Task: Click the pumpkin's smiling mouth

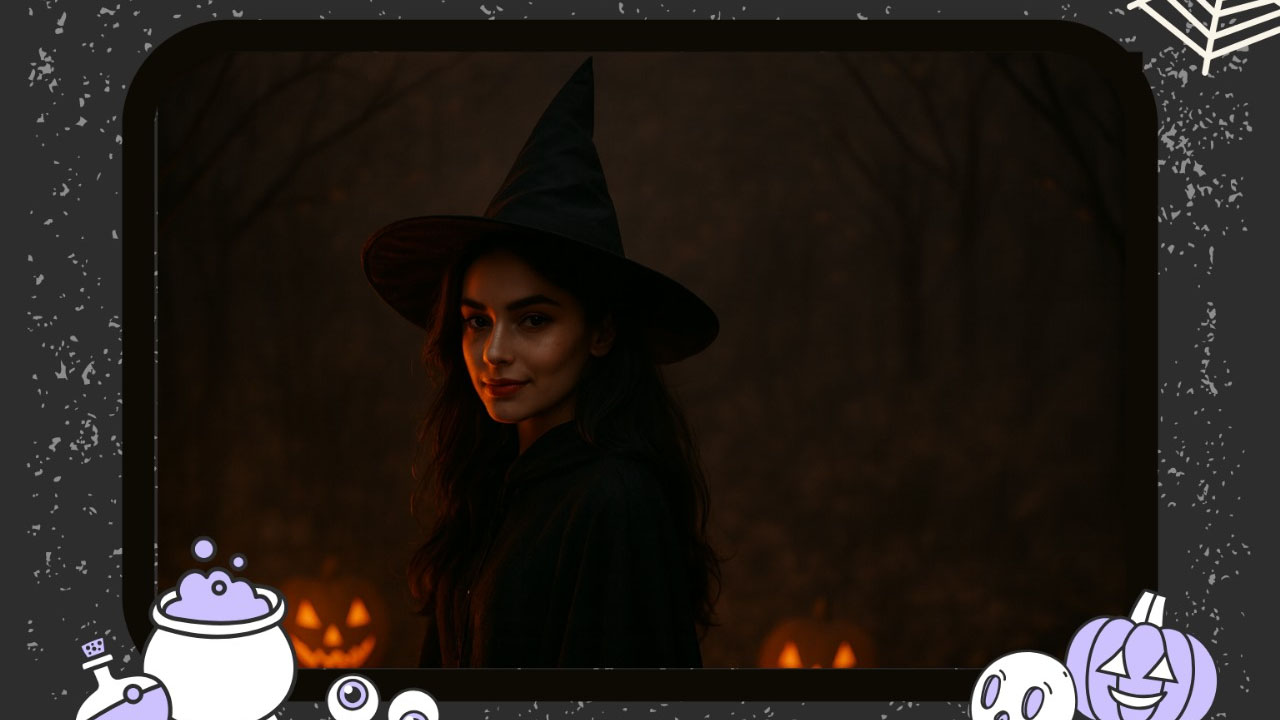Action: pos(1133,698)
